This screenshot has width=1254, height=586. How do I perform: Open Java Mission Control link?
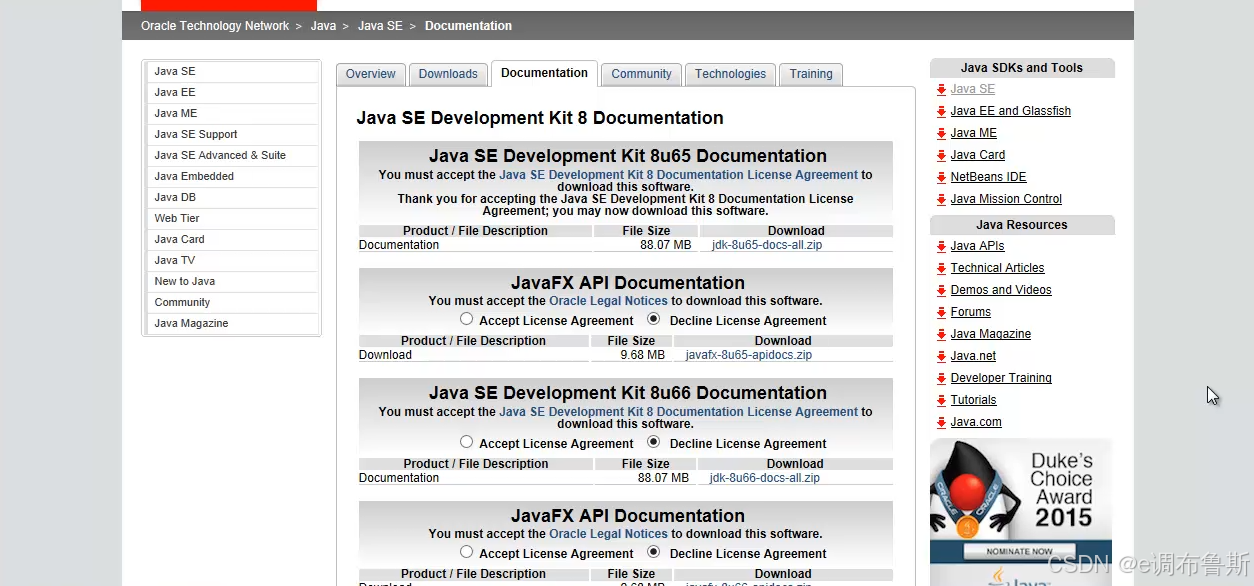pyautogui.click(x=1006, y=199)
